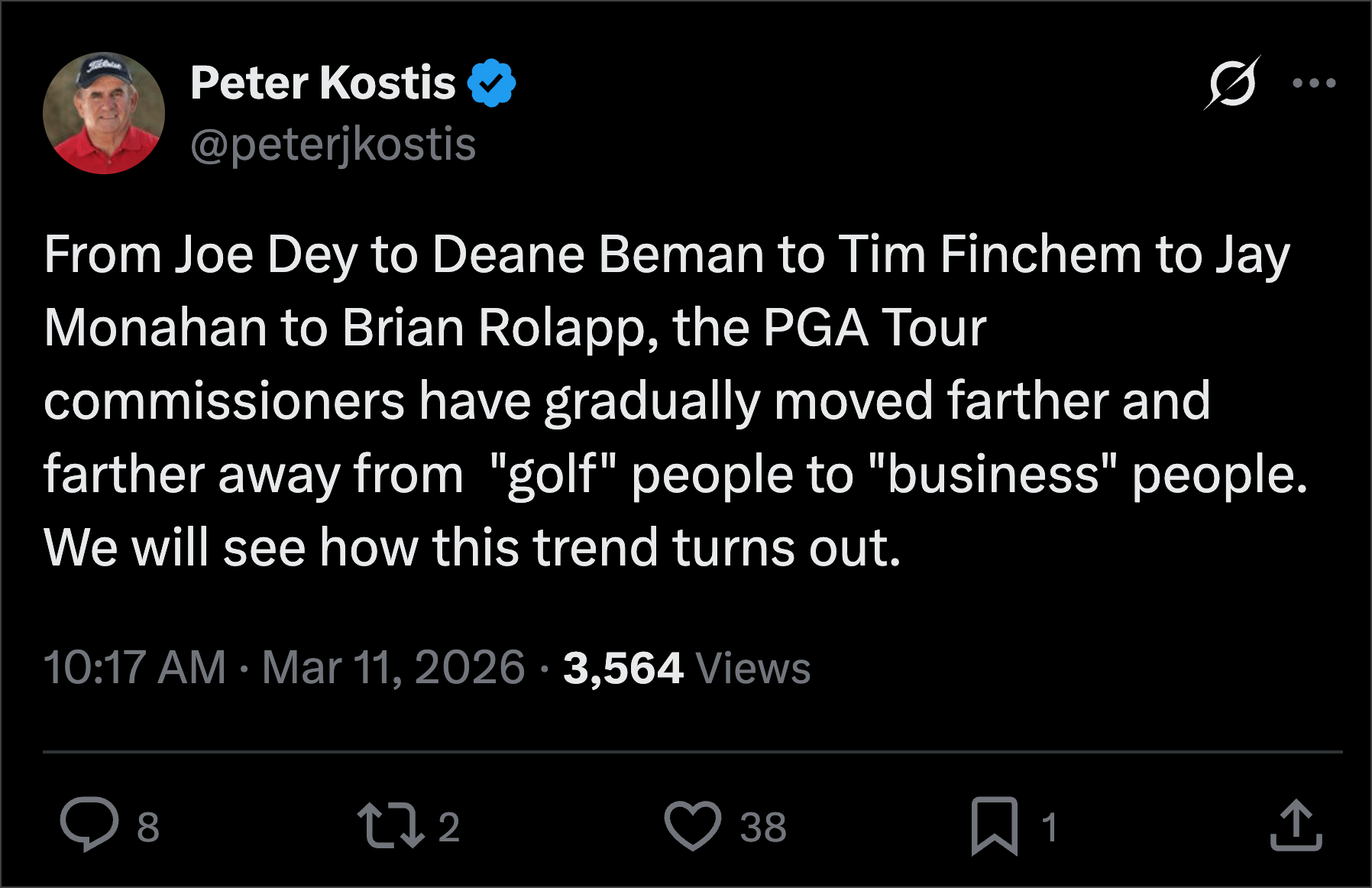Click the Mar 11, 2026 date
1372x888 pixels.
point(393,667)
